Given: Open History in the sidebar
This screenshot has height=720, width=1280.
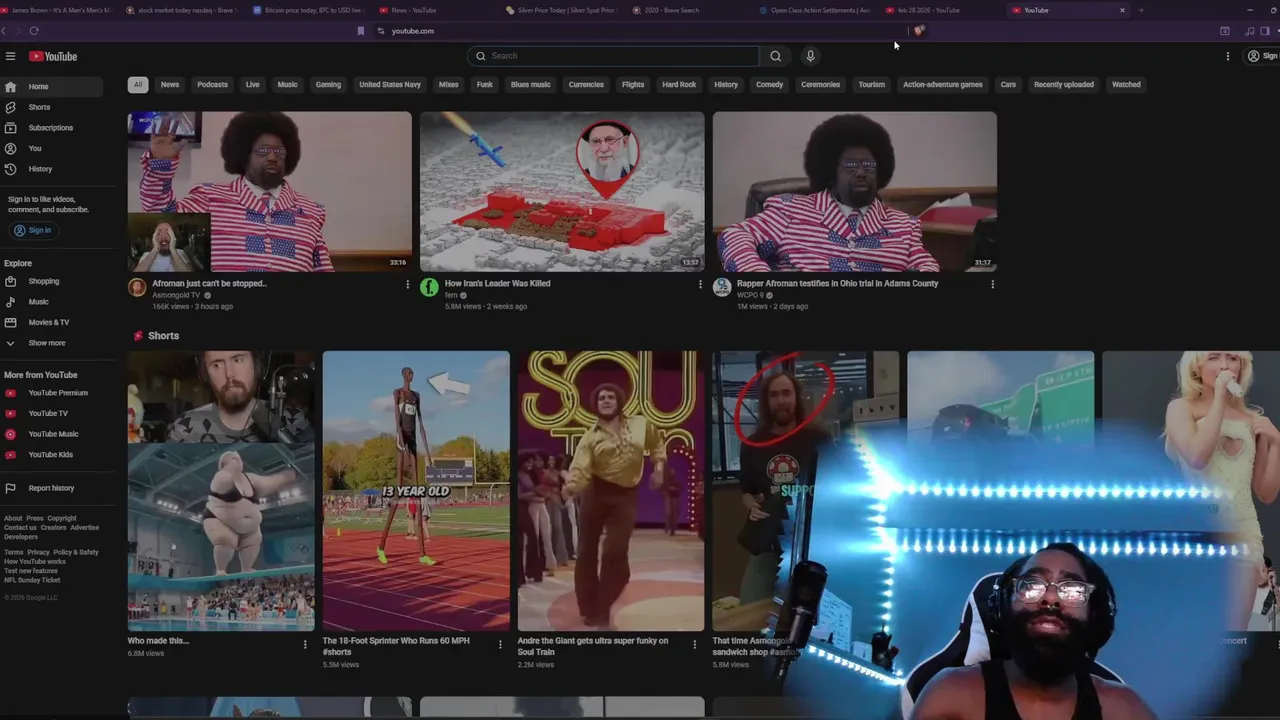Looking at the screenshot, I should point(52,169).
